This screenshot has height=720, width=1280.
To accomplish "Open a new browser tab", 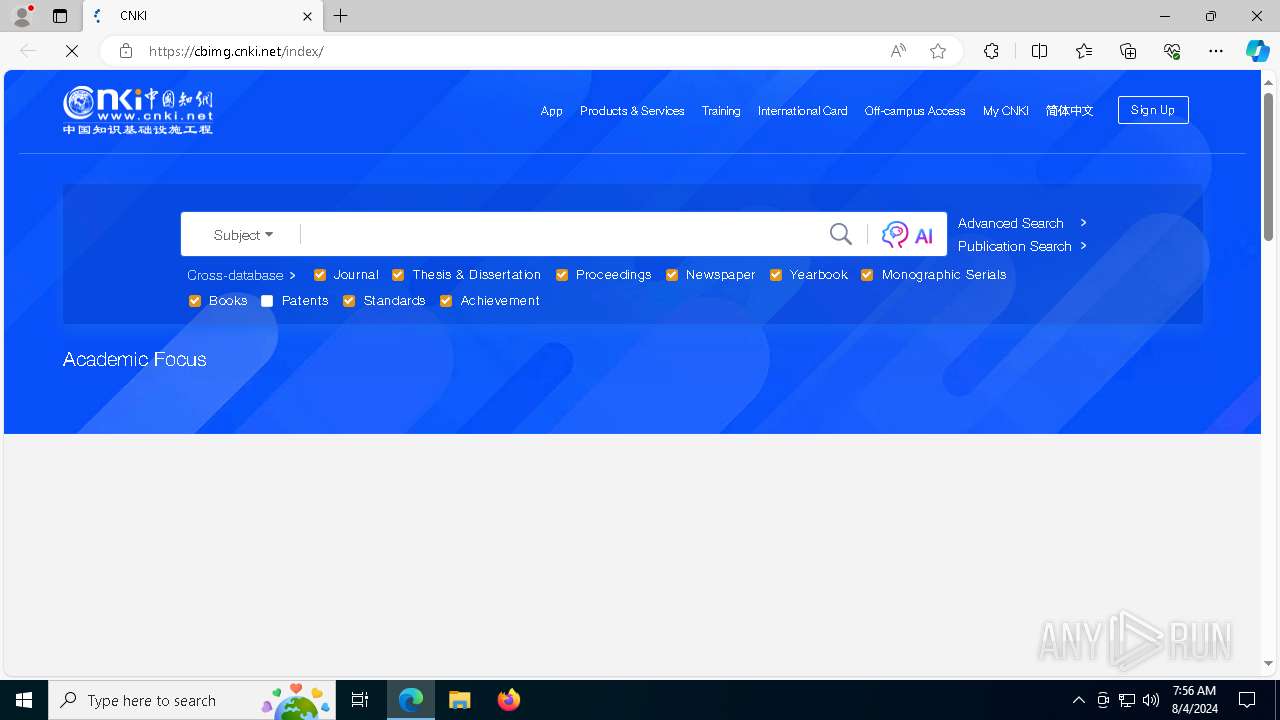I will click(341, 16).
